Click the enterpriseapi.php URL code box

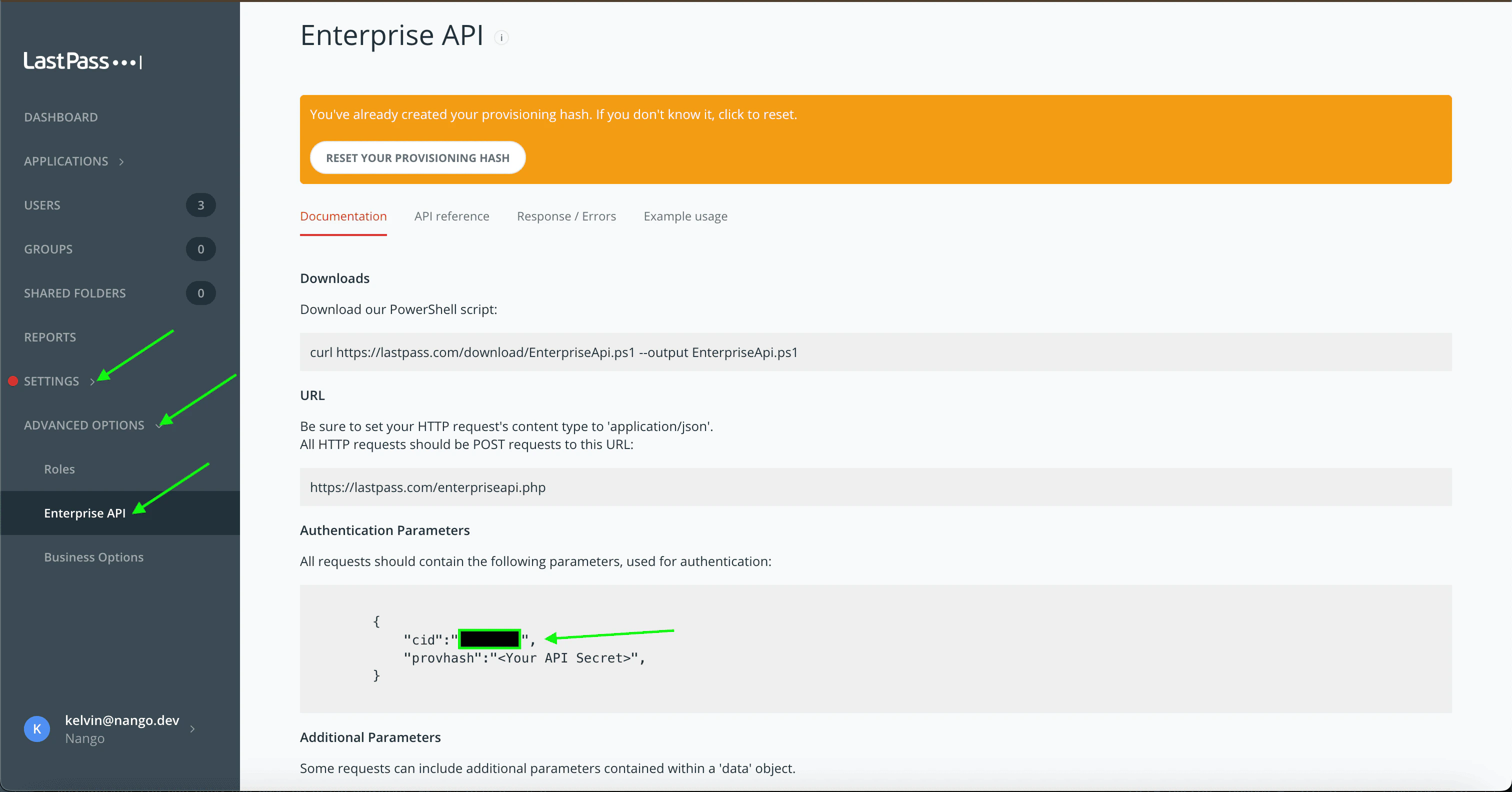875,486
